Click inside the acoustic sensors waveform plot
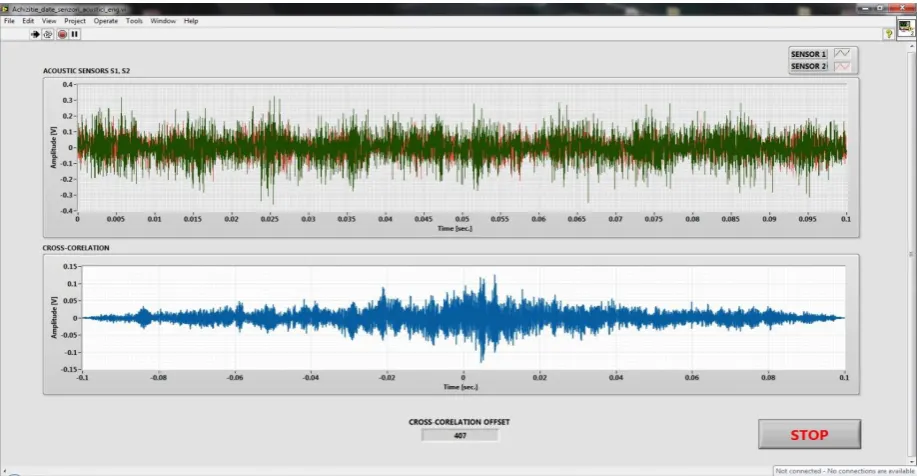917x476 pixels. point(462,147)
